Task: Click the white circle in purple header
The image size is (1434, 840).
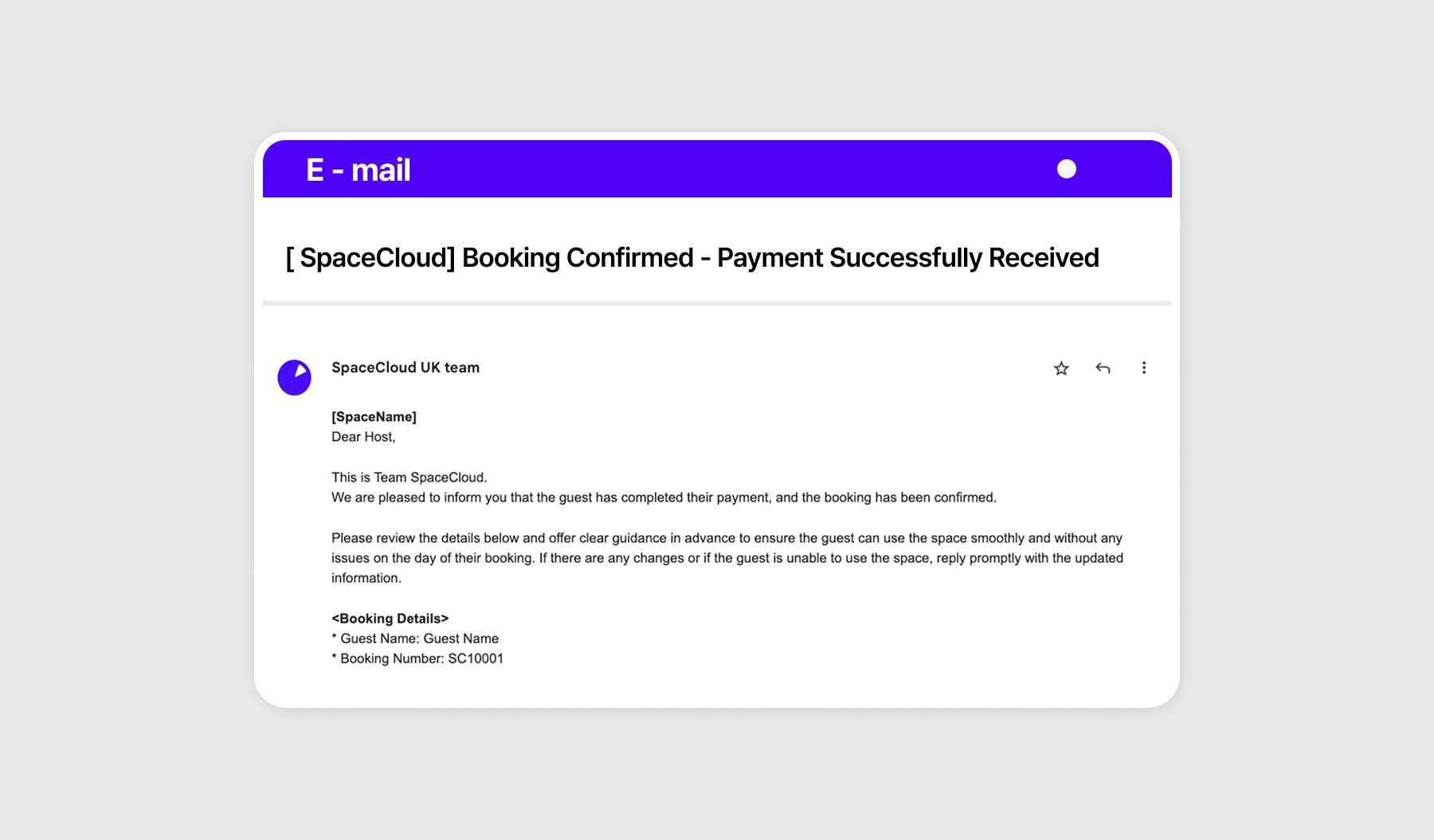Action: (x=1067, y=169)
